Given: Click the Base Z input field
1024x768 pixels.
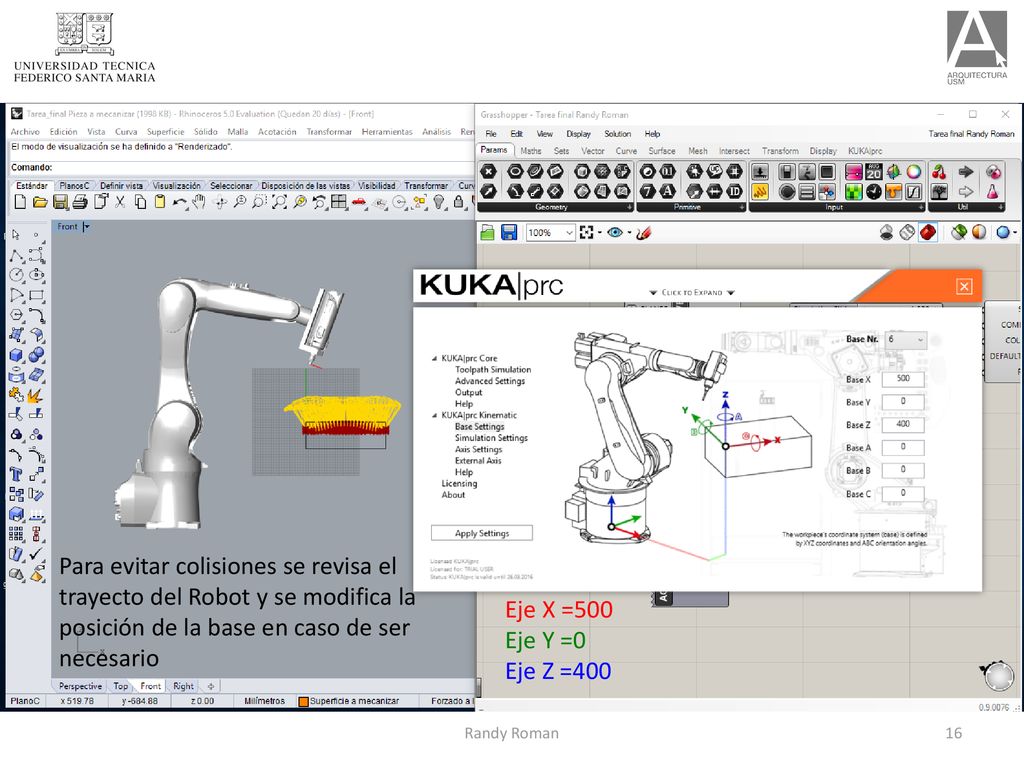Looking at the screenshot, I should 903,424.
